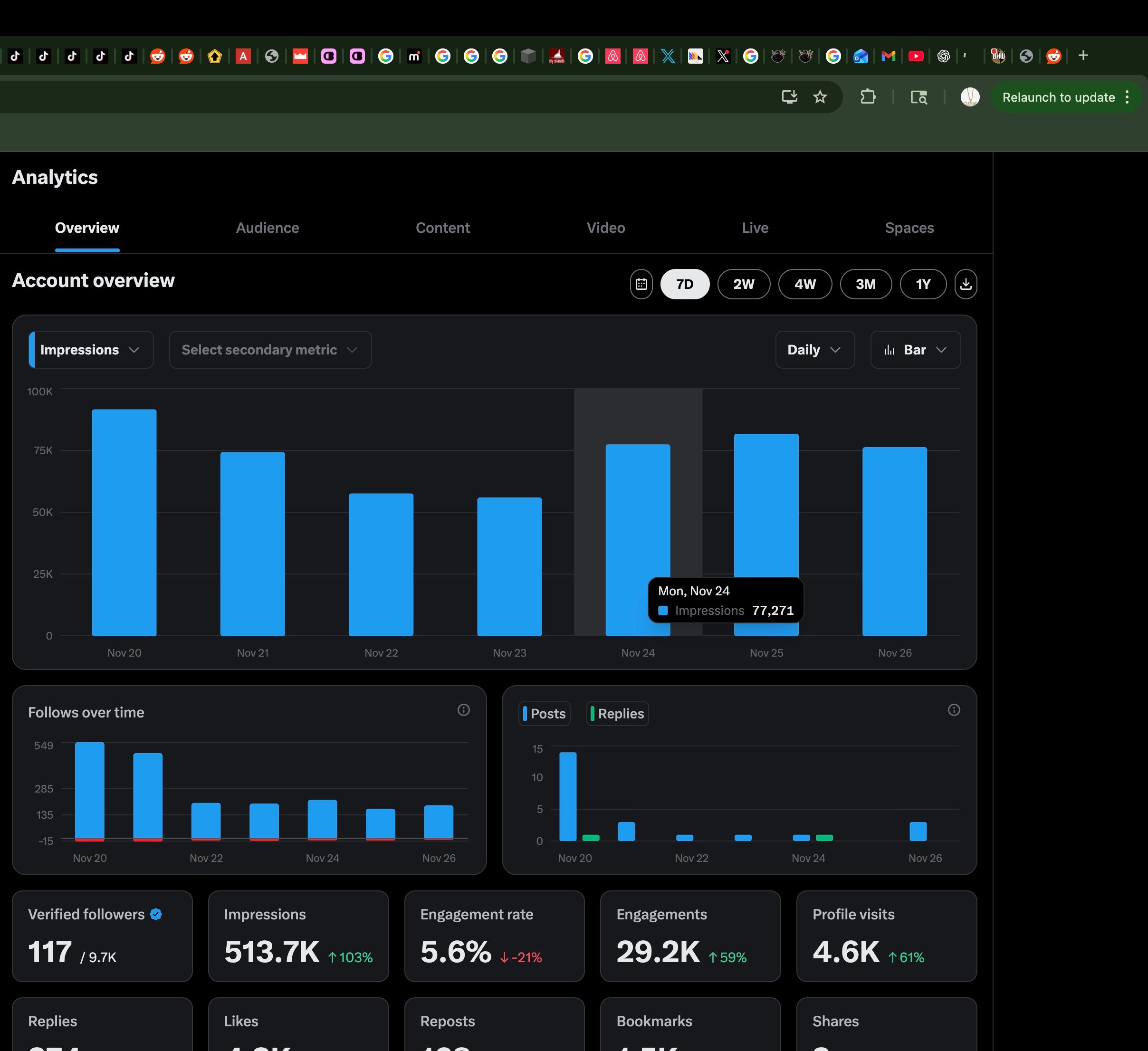This screenshot has width=1148, height=1051.
Task: Open the custom date range calendar icon
Action: pos(641,284)
